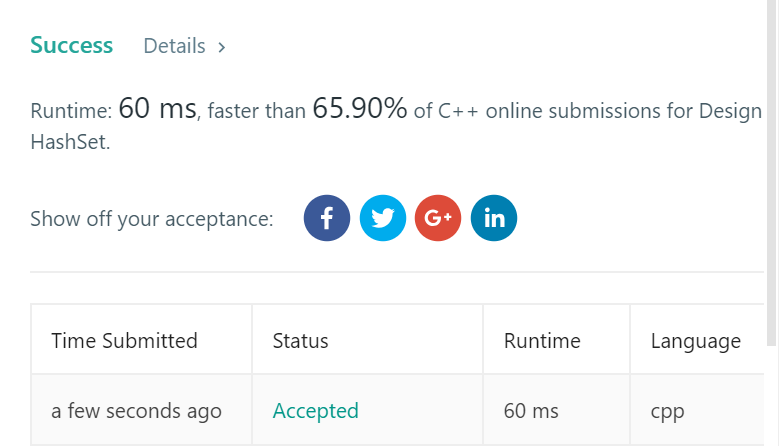The width and height of the screenshot is (779, 446).
Task: Click the 'a few seconds ago' cell
Action: (x=136, y=411)
